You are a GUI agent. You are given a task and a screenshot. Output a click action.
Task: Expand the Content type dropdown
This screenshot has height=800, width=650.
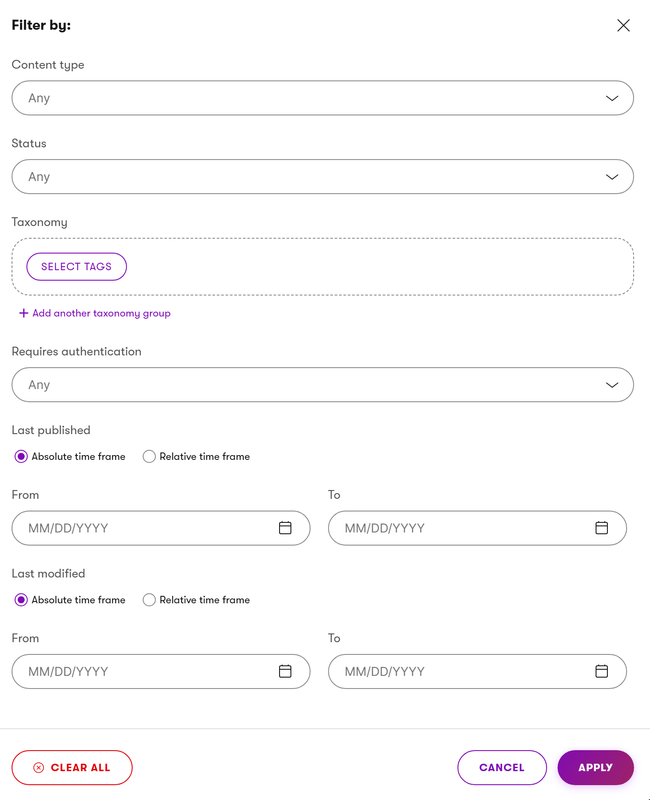coord(322,98)
